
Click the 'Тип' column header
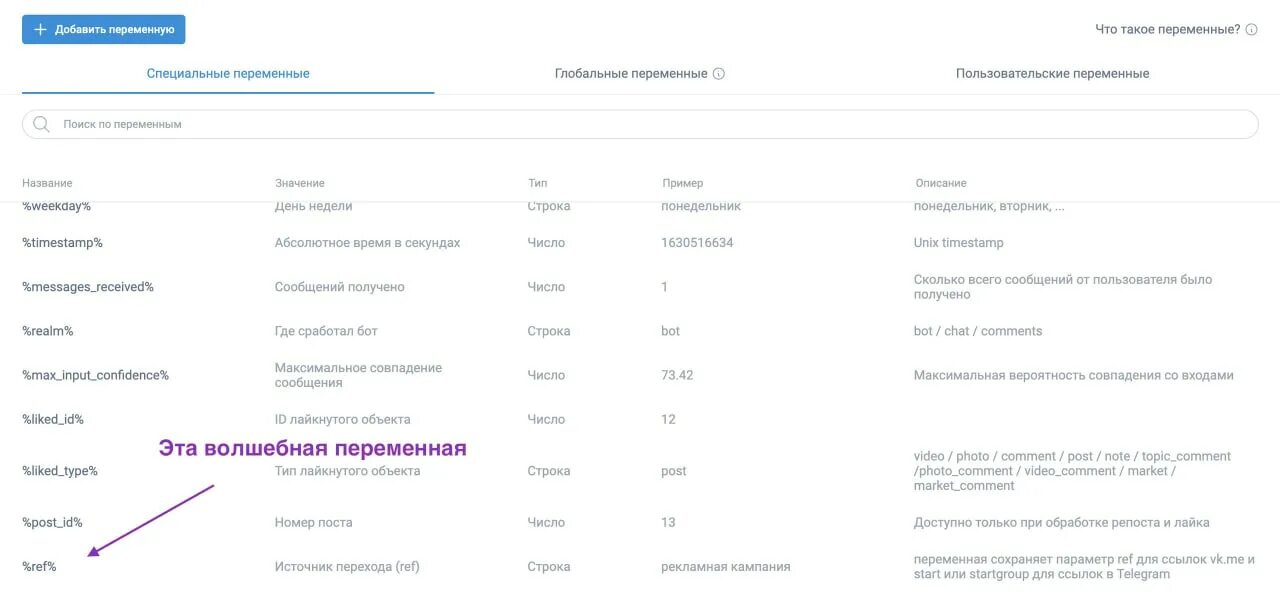[536, 182]
